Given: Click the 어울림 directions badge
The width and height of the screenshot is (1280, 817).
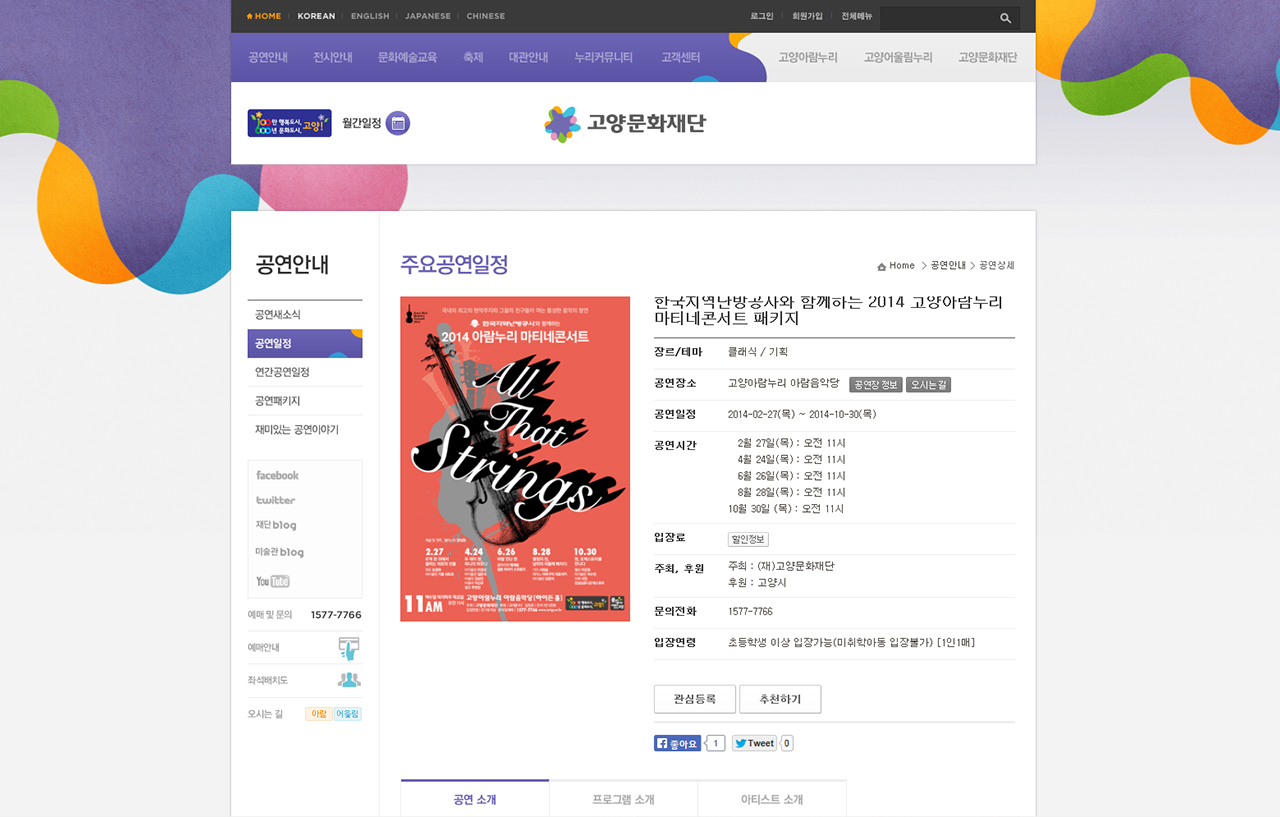Looking at the screenshot, I should pos(347,714).
